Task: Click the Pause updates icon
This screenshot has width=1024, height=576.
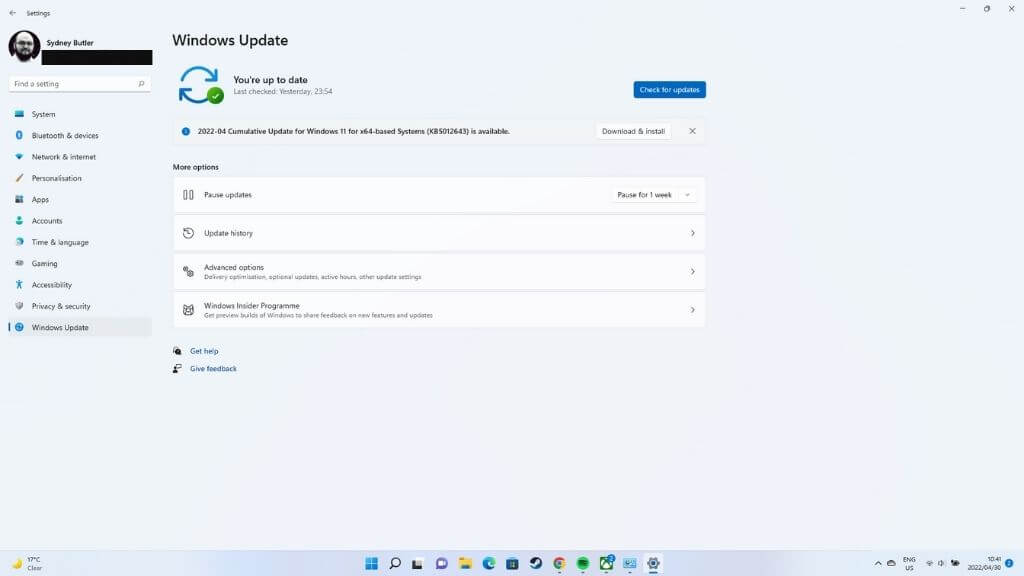Action: [188, 195]
